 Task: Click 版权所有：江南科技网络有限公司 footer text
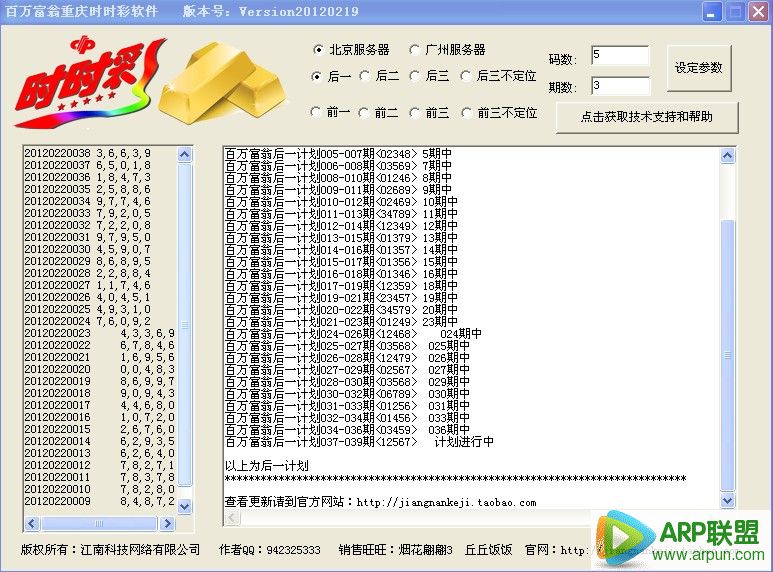110,550
